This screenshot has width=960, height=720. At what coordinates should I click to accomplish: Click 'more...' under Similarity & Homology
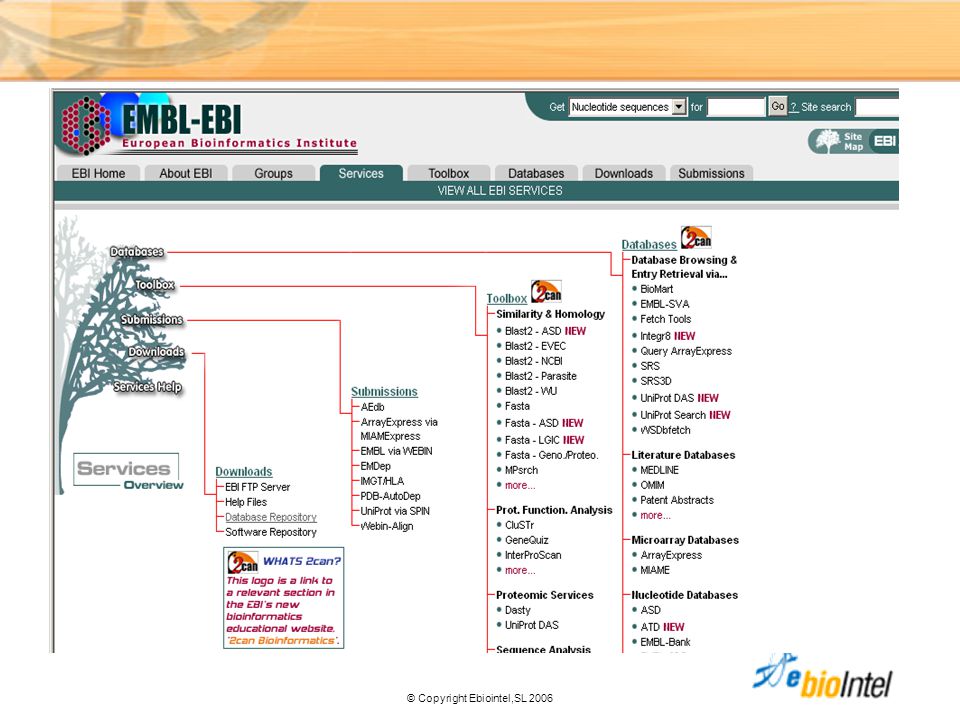point(520,486)
